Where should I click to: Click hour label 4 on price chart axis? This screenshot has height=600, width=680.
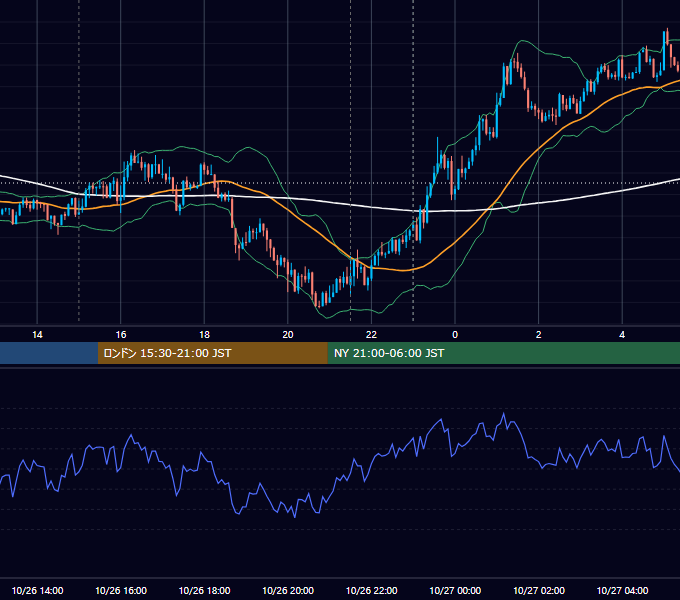tap(622, 335)
